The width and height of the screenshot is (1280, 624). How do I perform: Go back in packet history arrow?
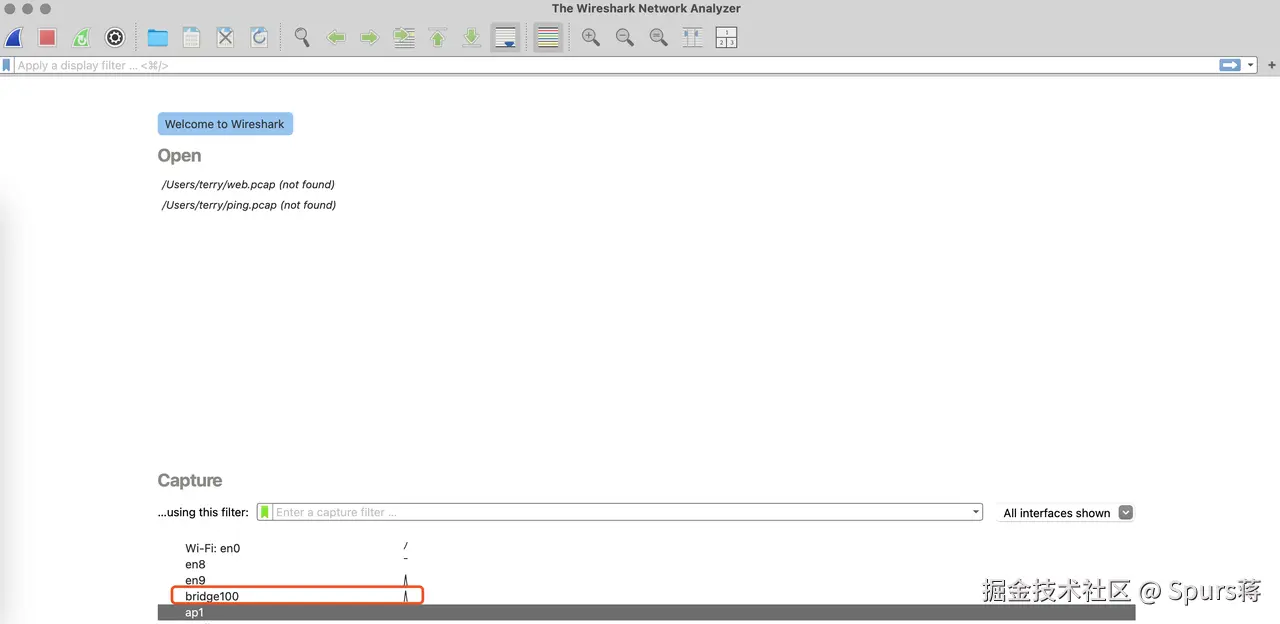pos(336,38)
